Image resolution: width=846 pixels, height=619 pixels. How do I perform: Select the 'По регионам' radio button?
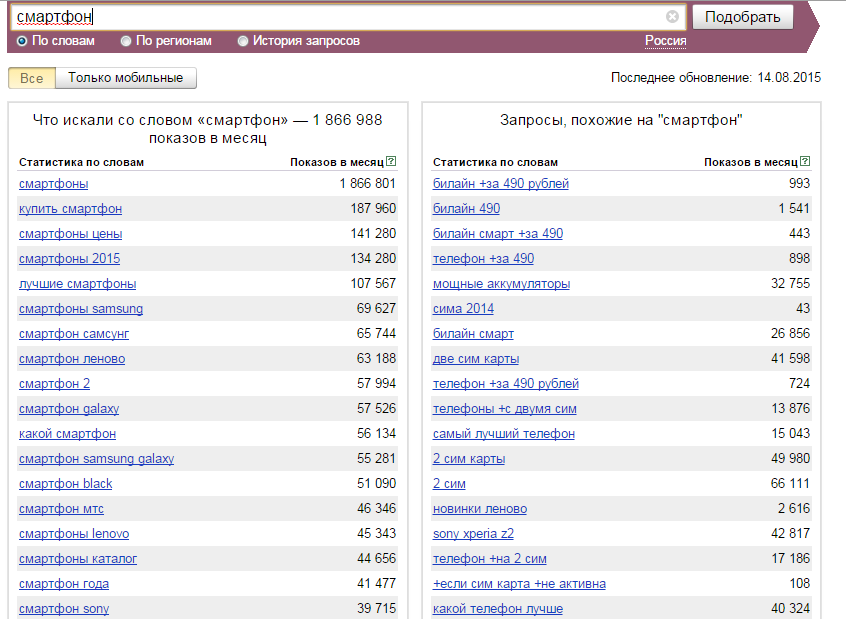126,41
